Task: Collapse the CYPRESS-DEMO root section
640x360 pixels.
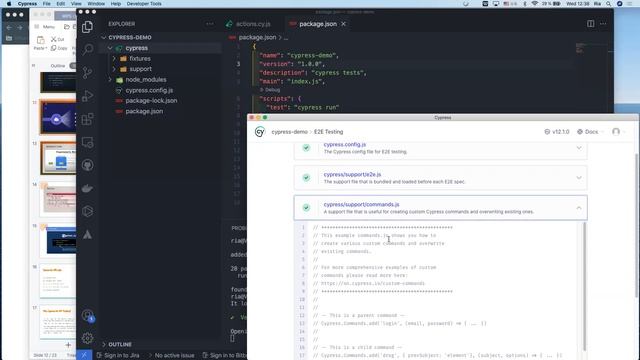Action: click(104, 38)
